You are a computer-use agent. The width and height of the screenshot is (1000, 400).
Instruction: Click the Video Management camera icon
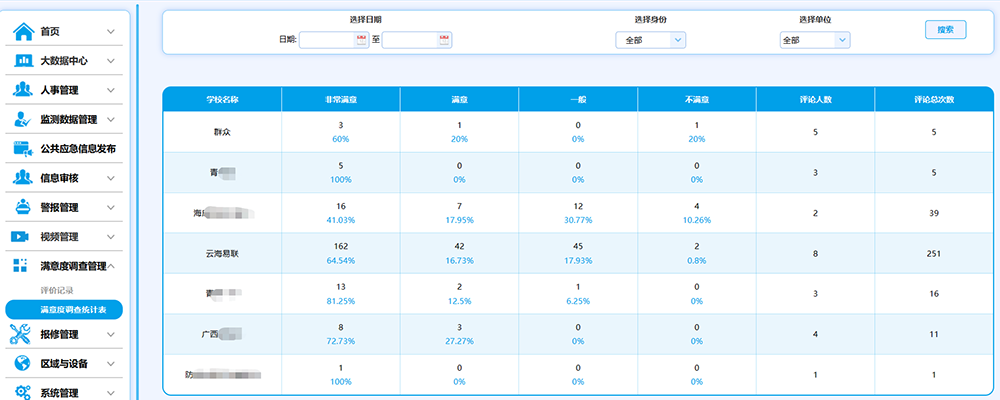click(22, 237)
